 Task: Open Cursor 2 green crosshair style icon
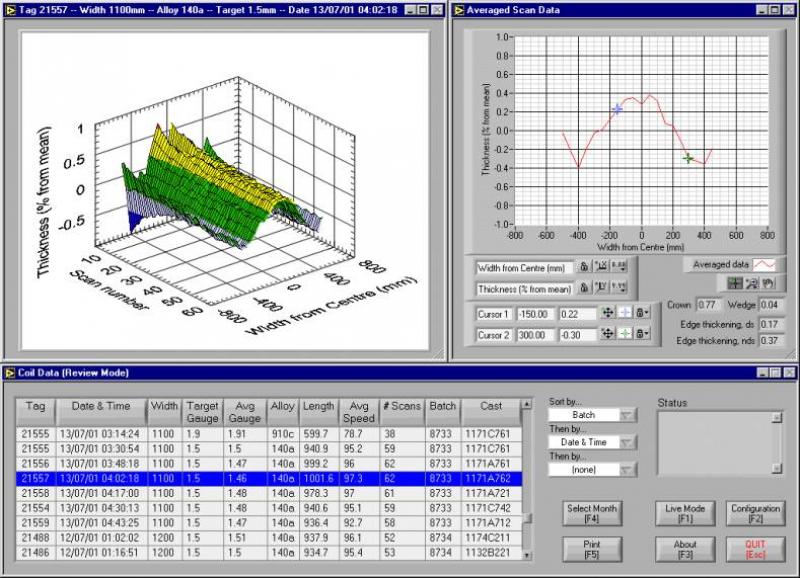(x=624, y=334)
